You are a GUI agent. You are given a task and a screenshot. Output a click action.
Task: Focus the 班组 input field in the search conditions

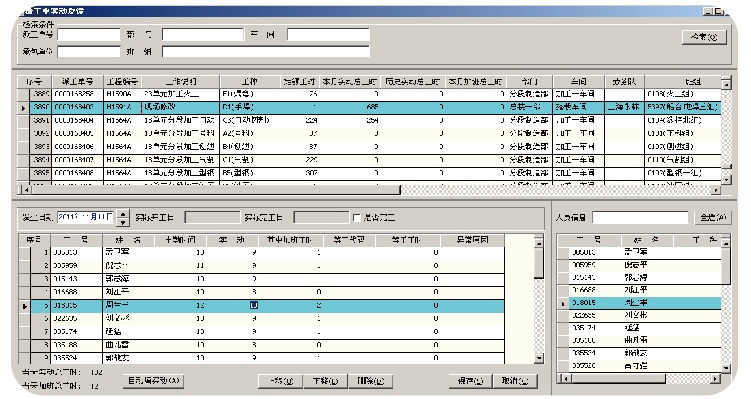point(265,52)
